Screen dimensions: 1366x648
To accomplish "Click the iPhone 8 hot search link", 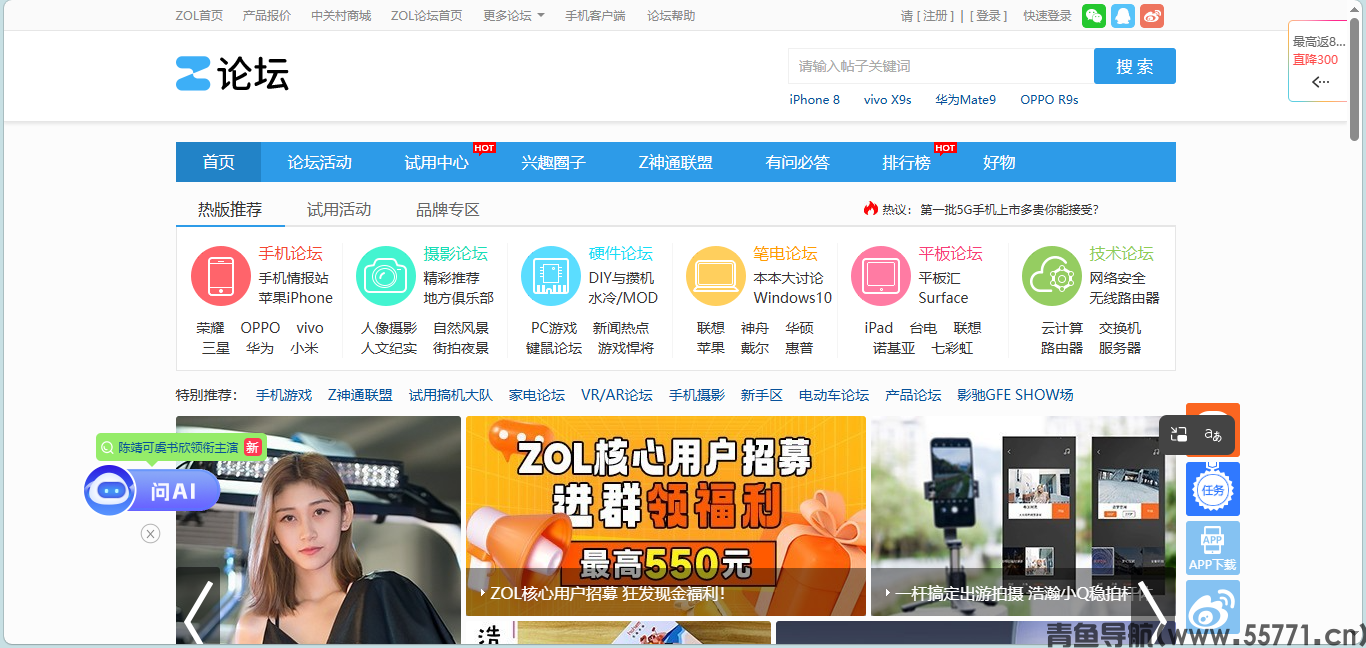I will tap(814, 100).
